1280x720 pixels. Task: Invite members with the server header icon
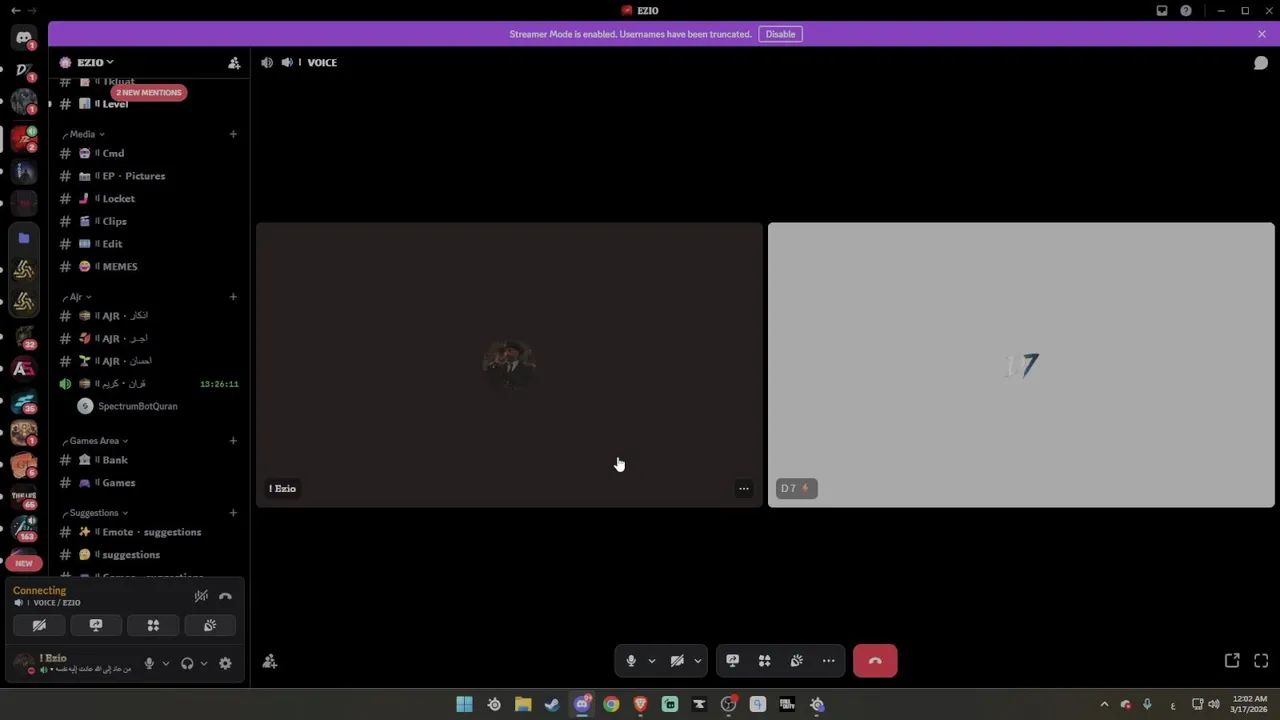coord(234,63)
